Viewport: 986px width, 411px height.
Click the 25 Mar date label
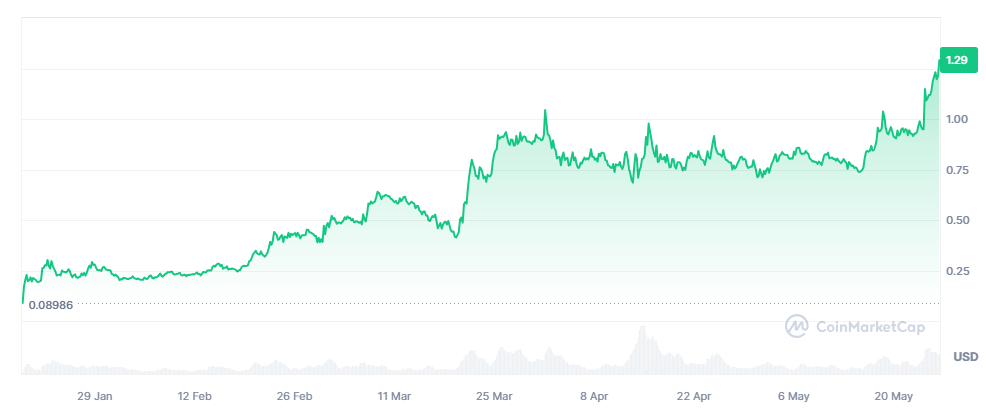coord(495,396)
